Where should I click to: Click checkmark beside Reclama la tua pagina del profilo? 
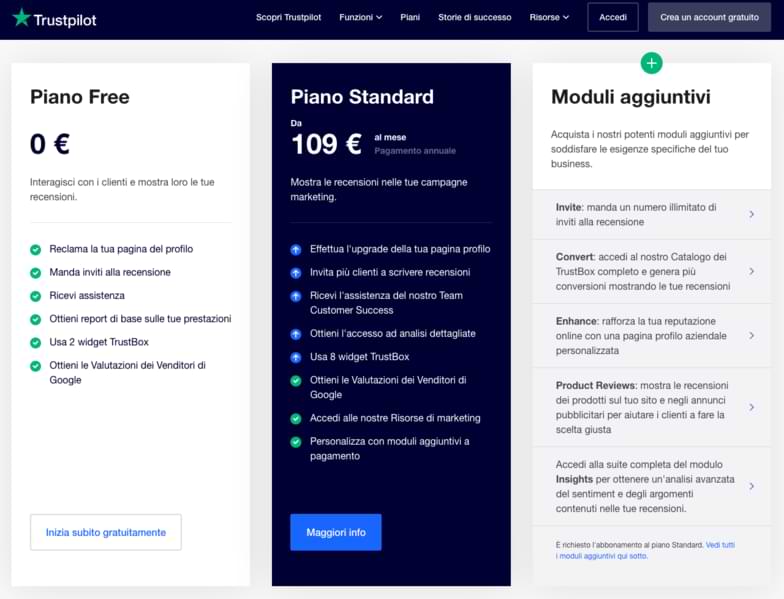(x=36, y=249)
